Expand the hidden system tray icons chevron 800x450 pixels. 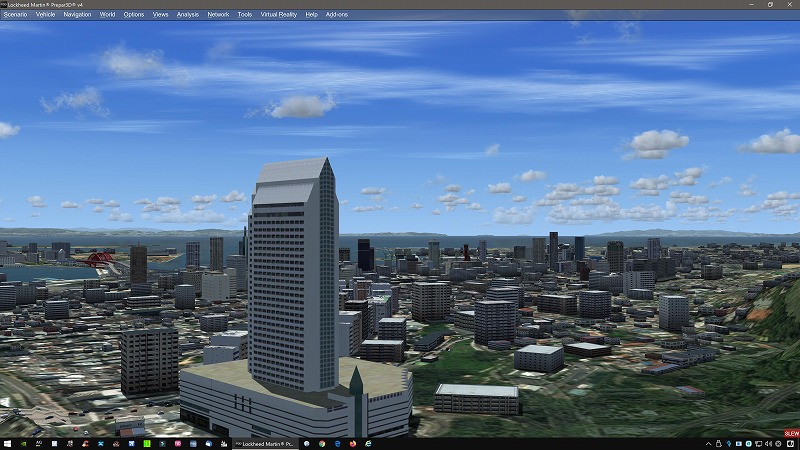click(x=708, y=444)
